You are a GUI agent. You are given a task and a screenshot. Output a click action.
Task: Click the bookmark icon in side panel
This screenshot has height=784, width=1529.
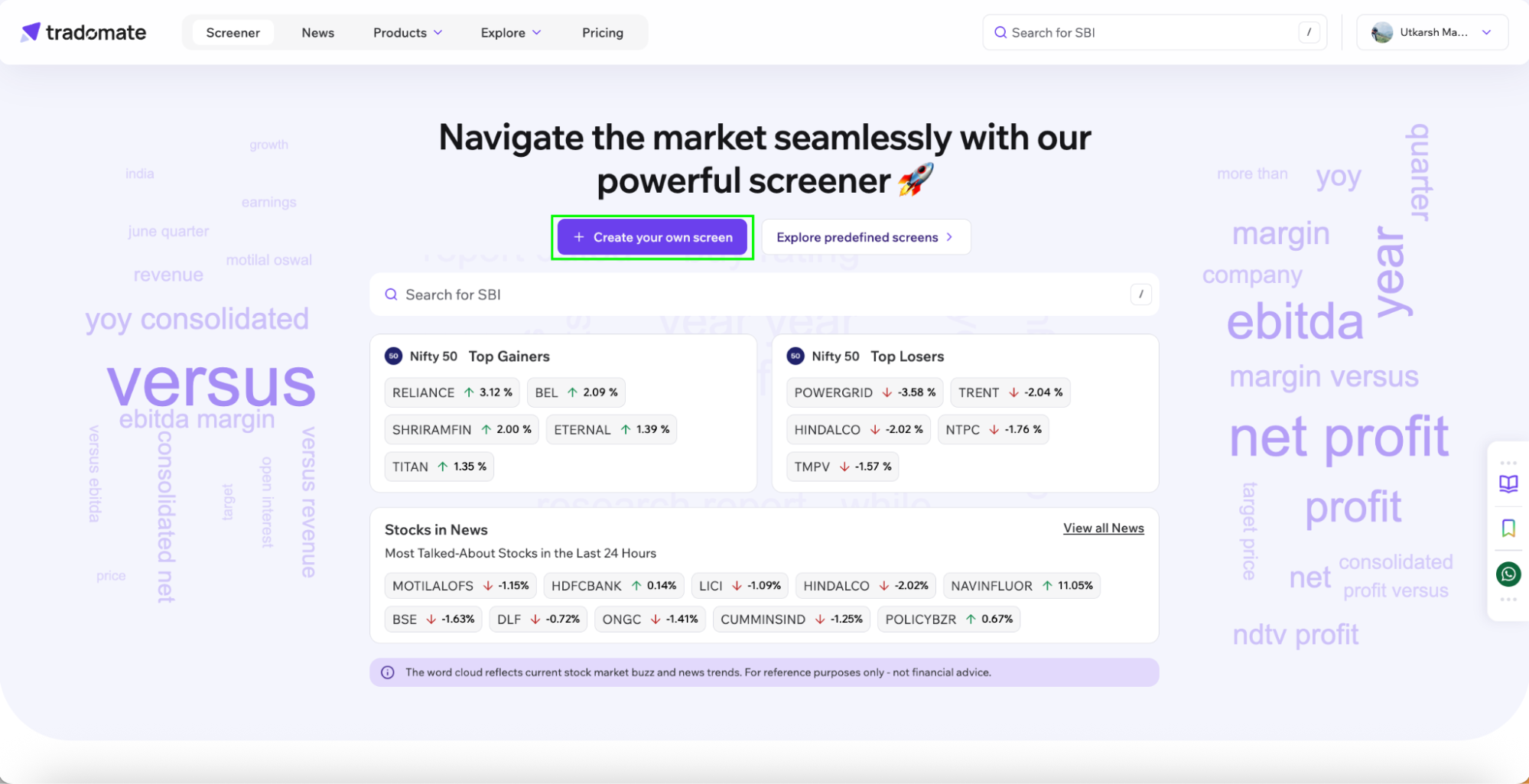click(1508, 528)
